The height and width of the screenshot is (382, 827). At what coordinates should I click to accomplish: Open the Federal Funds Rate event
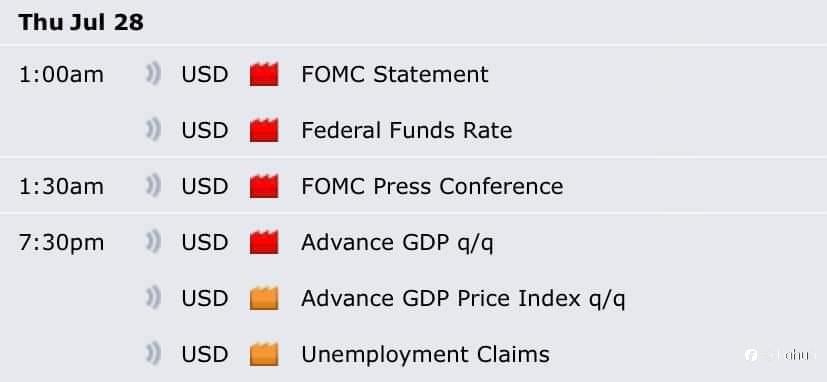coord(407,130)
